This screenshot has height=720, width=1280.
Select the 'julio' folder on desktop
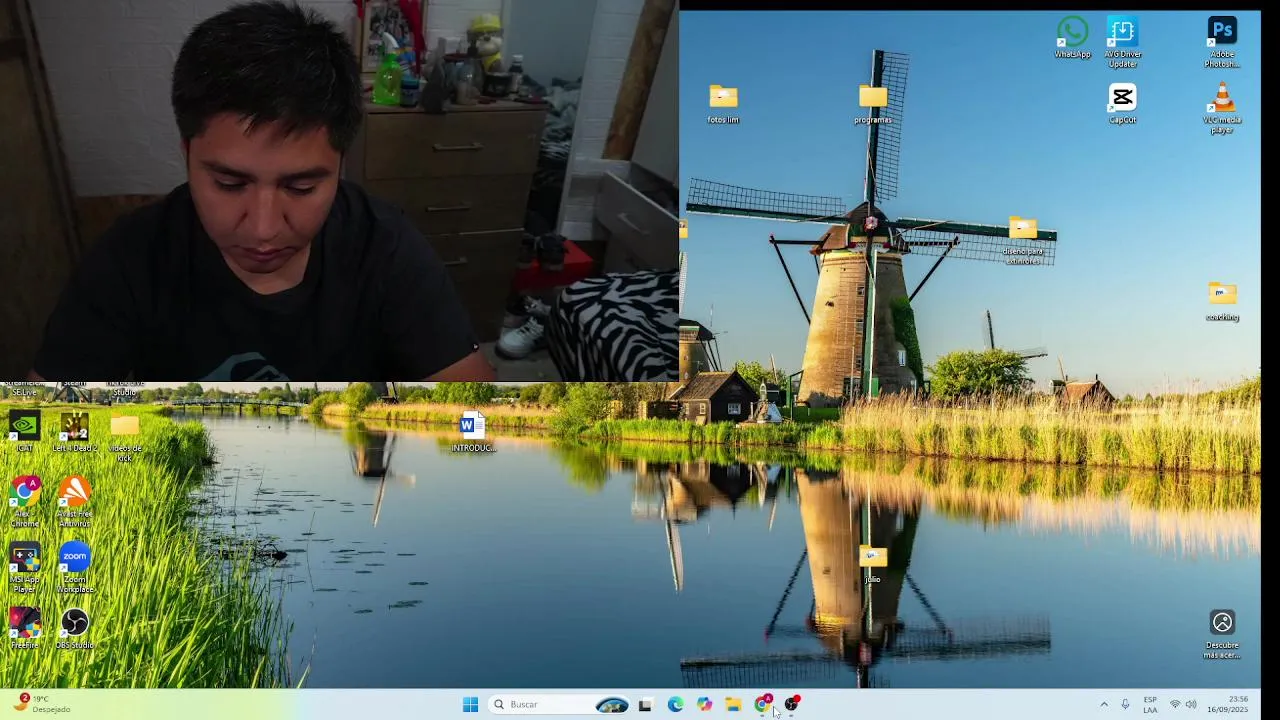(872, 565)
